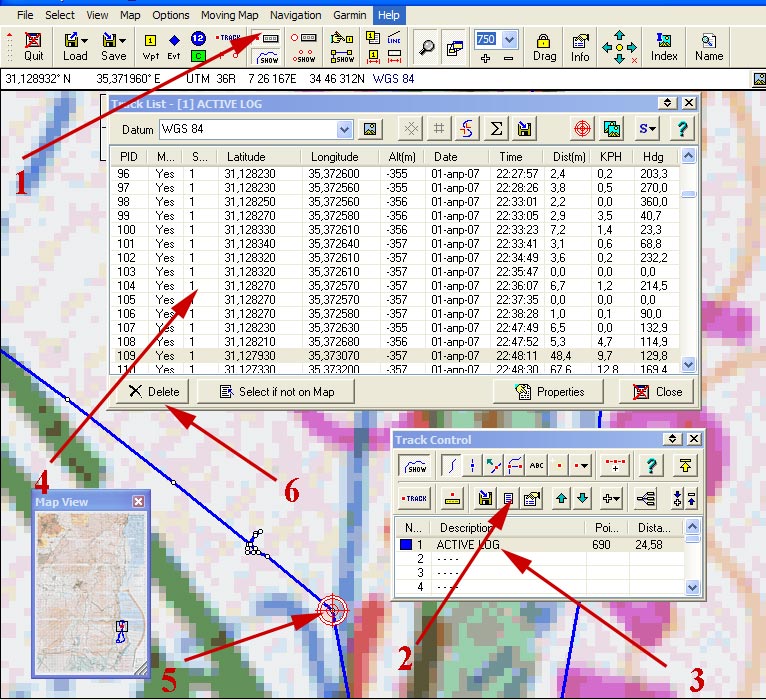Open the File menu
The image size is (766, 700).
(25, 15)
